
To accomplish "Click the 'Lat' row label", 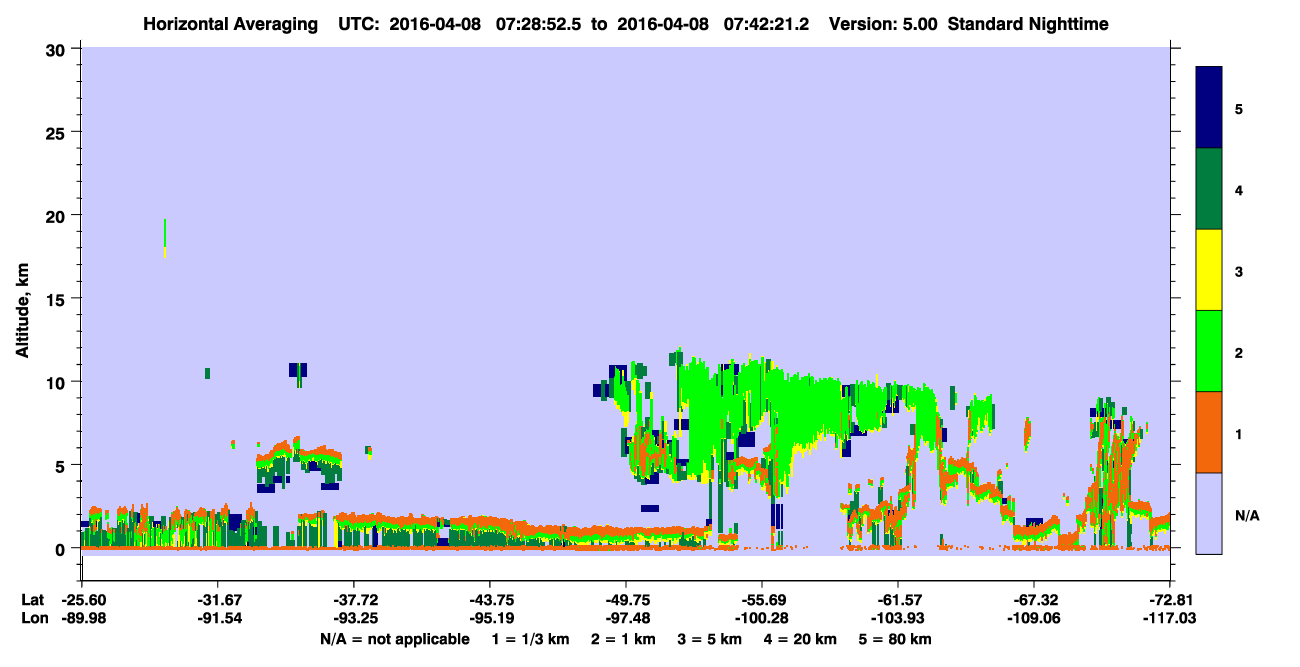I will click(32, 600).
